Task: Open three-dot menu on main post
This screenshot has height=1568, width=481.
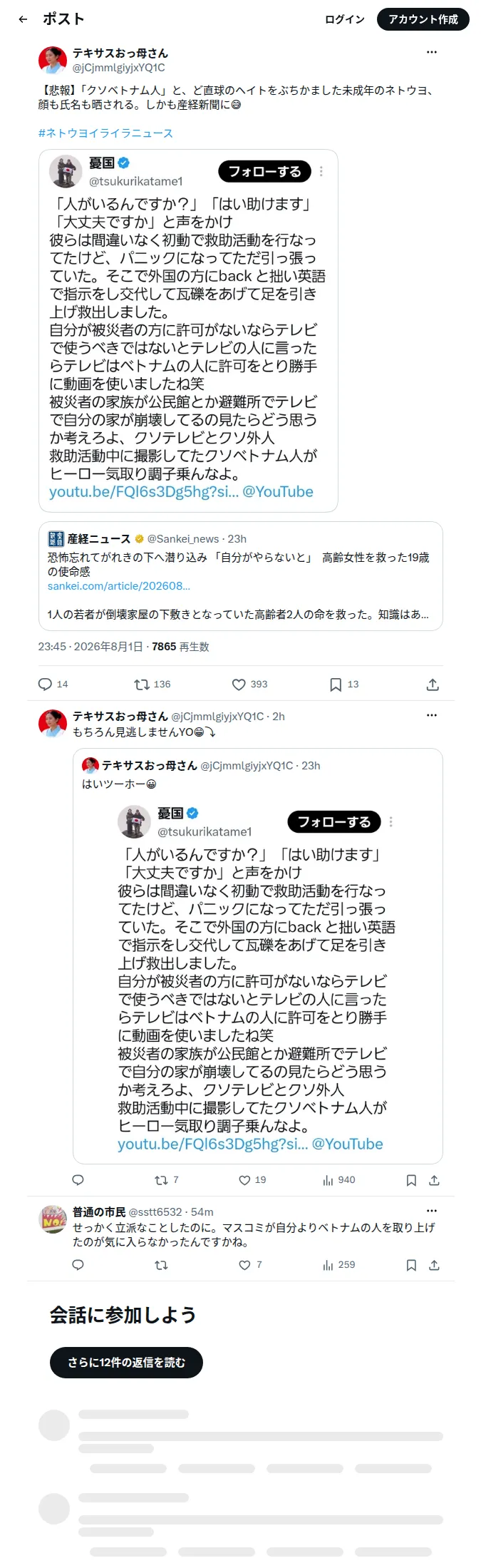Action: (x=431, y=52)
